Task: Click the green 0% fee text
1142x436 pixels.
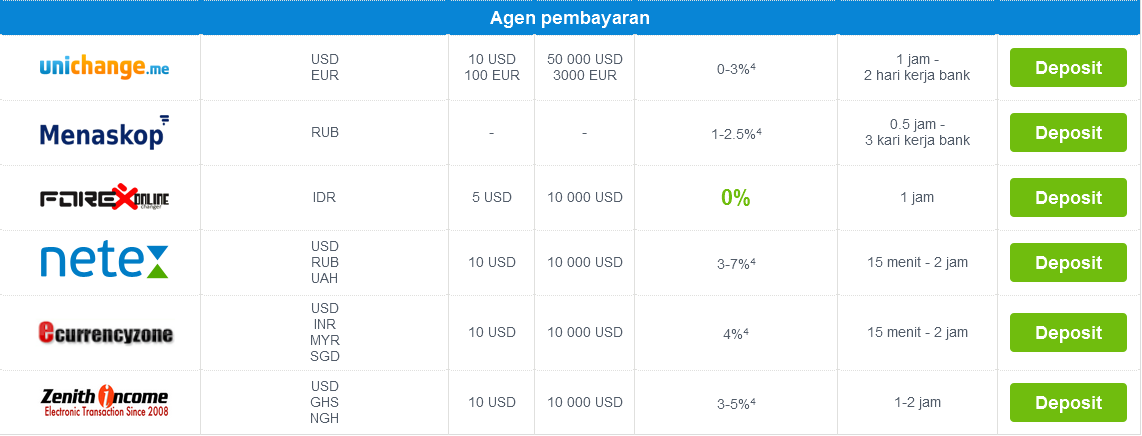Action: click(736, 197)
